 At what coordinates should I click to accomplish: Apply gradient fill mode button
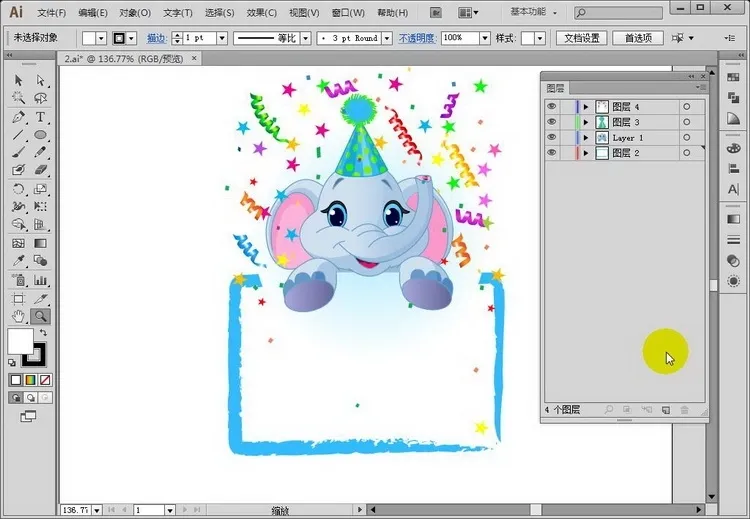[30, 380]
